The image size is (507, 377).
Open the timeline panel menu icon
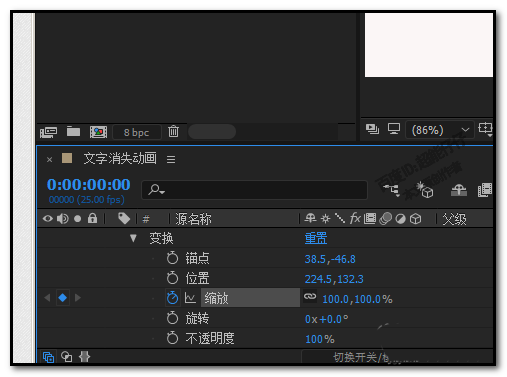click(171, 160)
